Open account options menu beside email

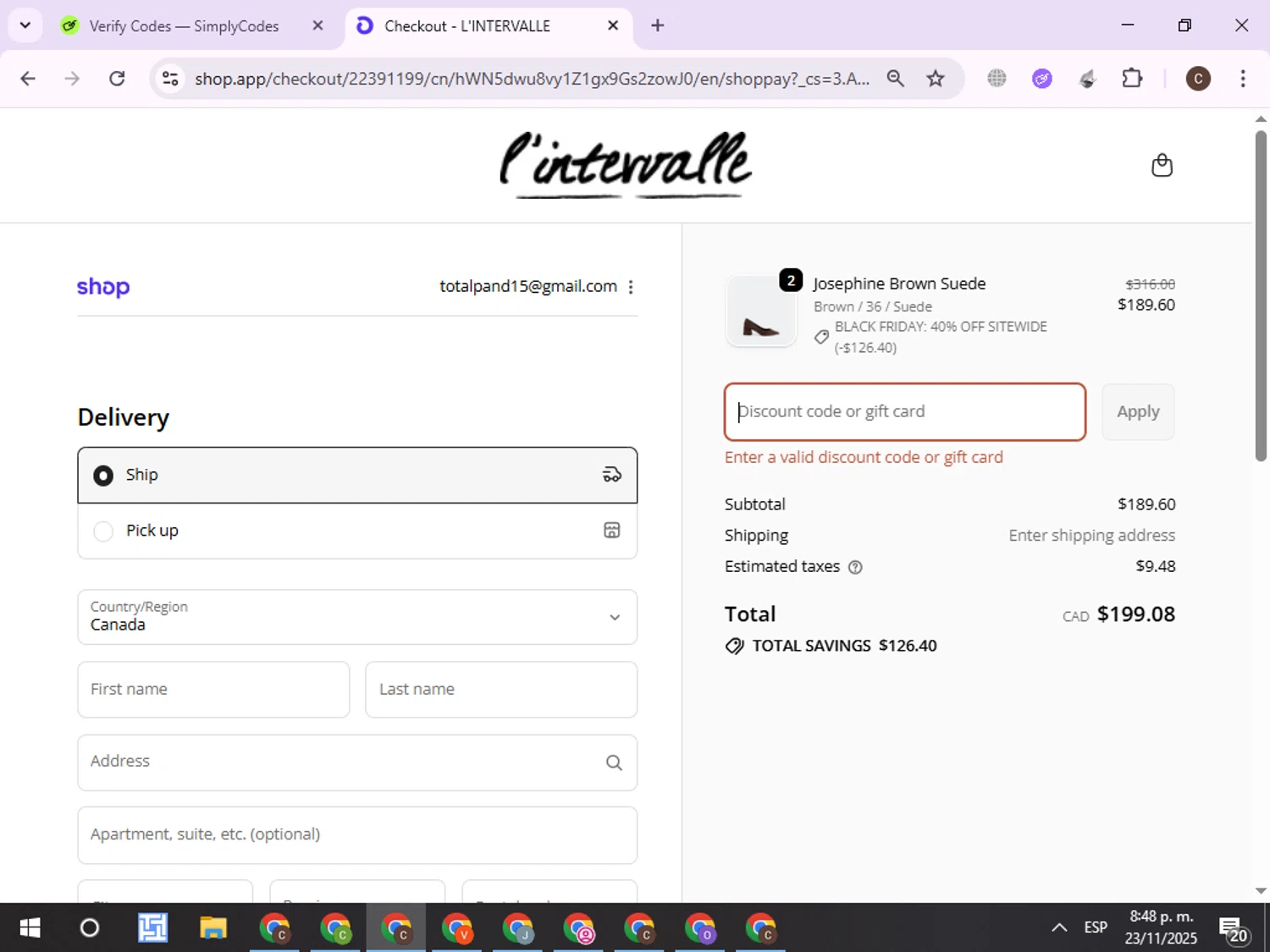[x=631, y=287]
